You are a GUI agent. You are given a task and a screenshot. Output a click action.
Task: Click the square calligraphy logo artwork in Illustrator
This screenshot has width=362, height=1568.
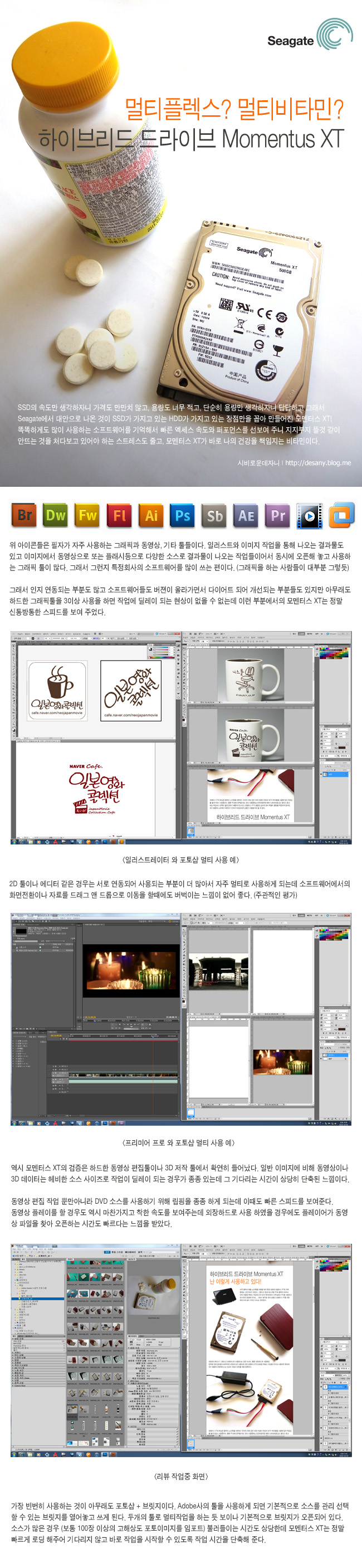[131, 691]
